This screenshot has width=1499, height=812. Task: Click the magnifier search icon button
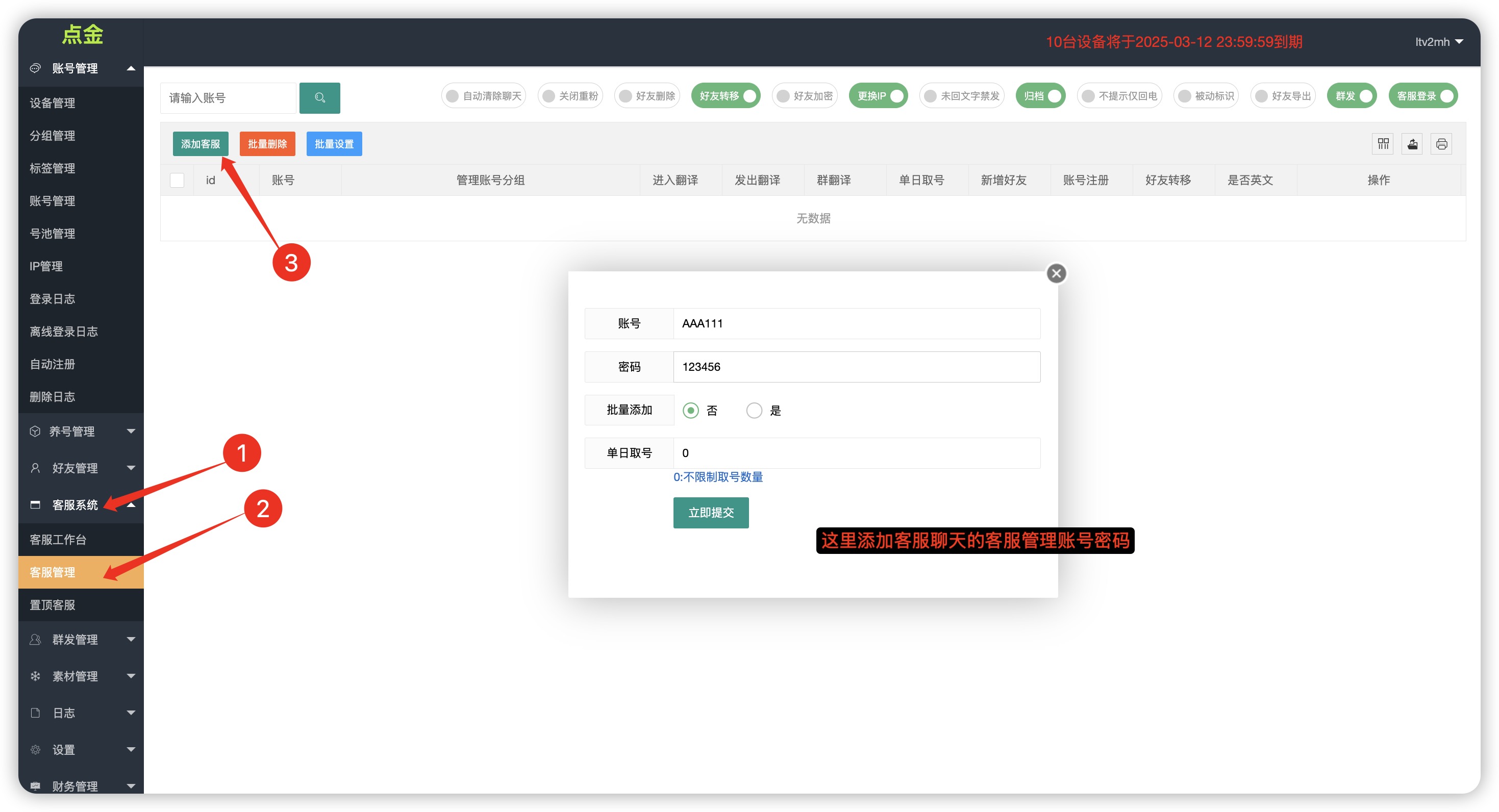pyautogui.click(x=319, y=98)
